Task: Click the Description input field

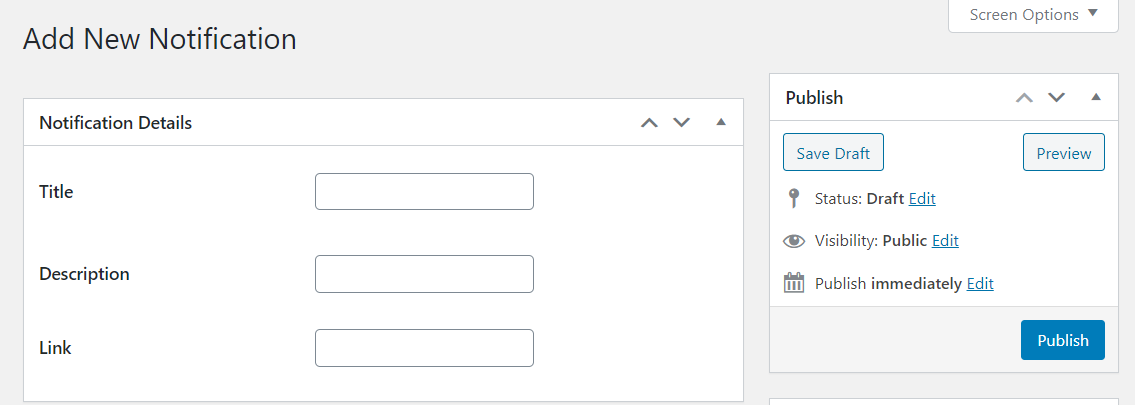Action: tap(424, 274)
